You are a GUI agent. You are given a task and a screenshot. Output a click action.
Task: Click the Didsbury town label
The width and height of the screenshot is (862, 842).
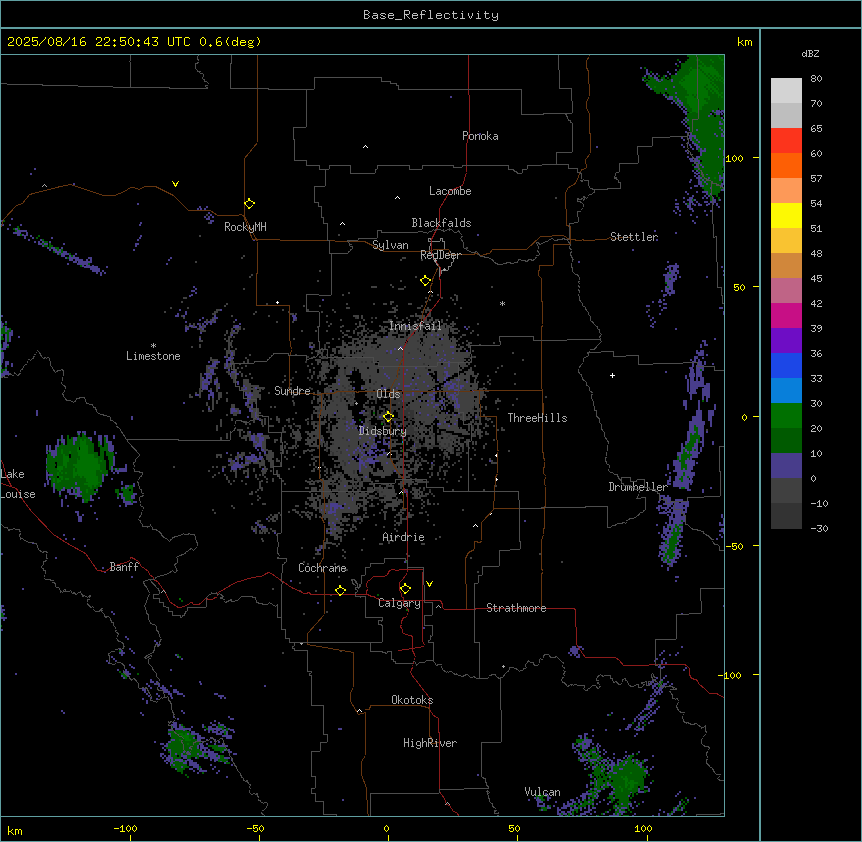[x=382, y=431]
